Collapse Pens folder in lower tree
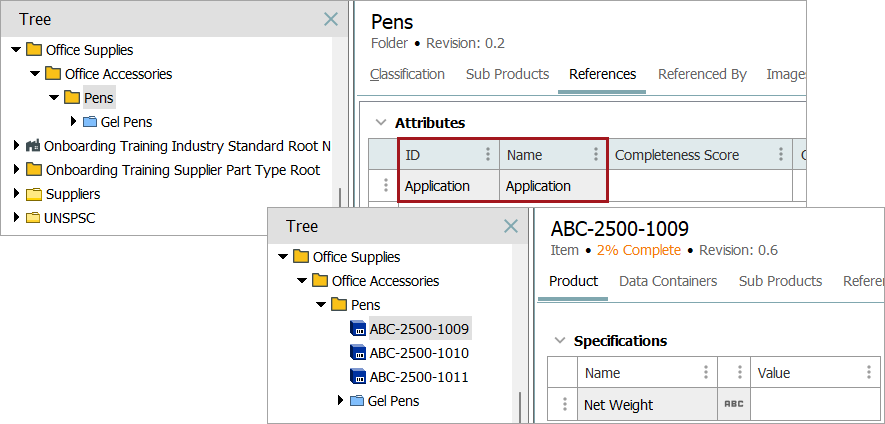The image size is (885, 424). point(321,305)
